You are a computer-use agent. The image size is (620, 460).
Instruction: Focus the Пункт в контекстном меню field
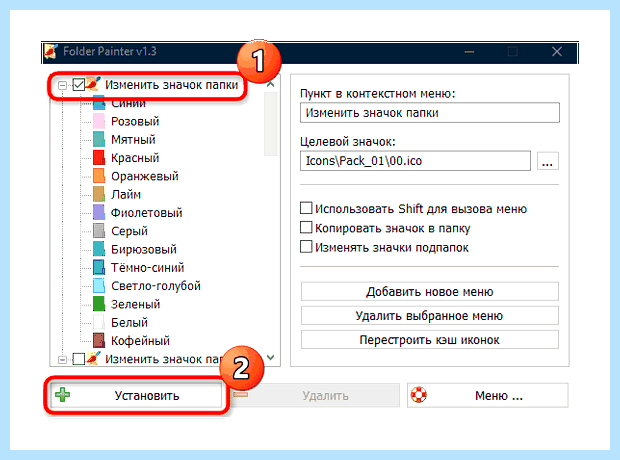tap(430, 113)
